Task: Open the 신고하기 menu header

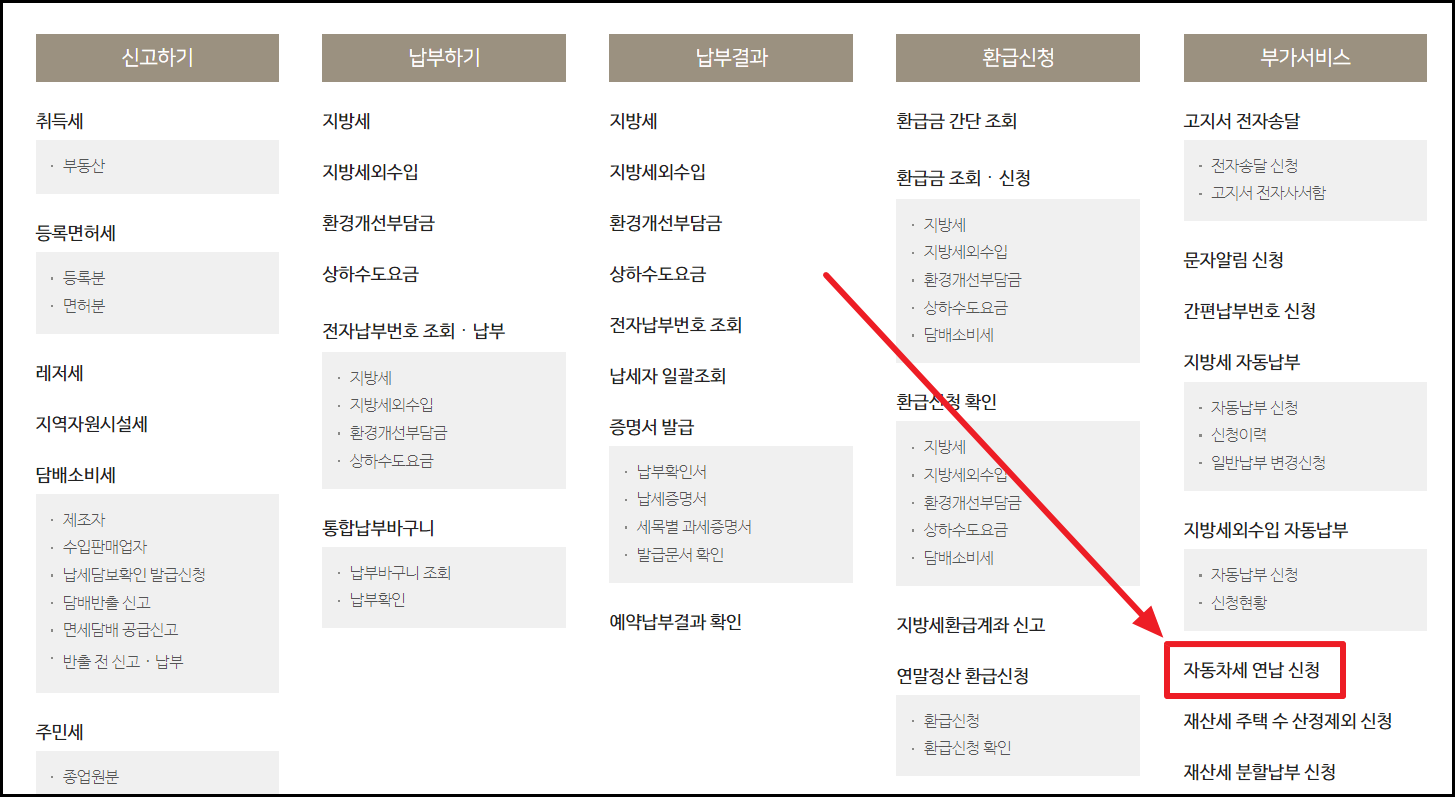Action: click(x=157, y=58)
